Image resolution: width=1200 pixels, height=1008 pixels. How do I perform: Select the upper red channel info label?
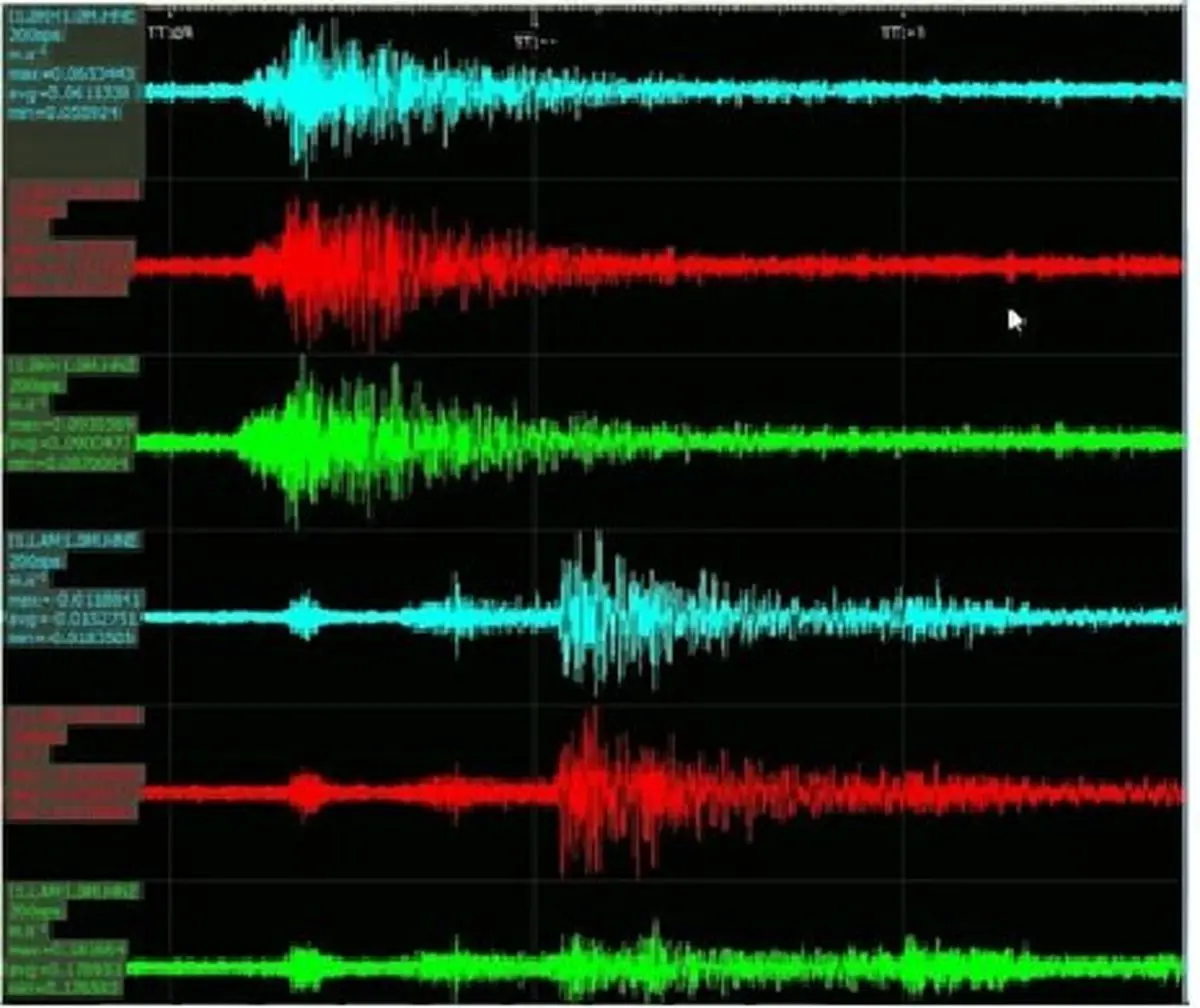pos(68,238)
